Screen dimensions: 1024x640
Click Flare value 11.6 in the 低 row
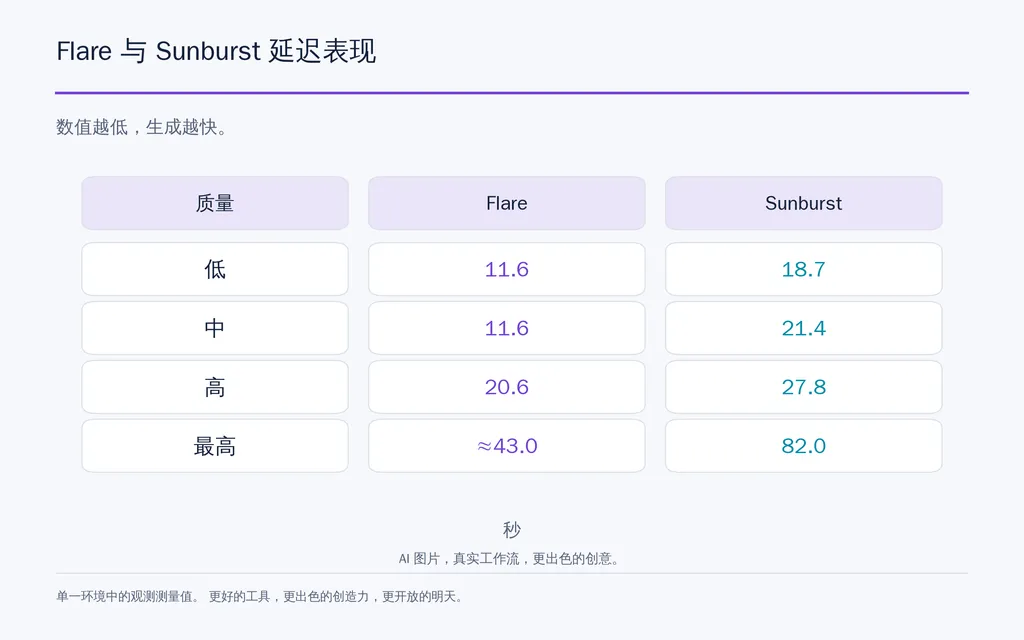pyautogui.click(x=507, y=269)
